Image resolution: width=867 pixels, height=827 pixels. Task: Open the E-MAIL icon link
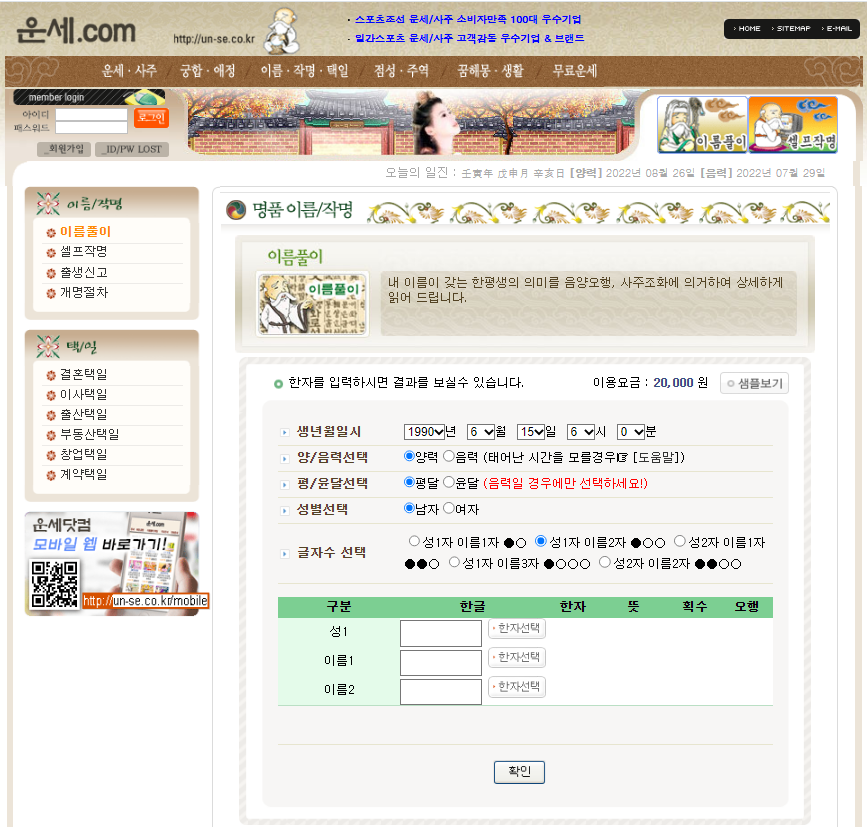tap(836, 29)
